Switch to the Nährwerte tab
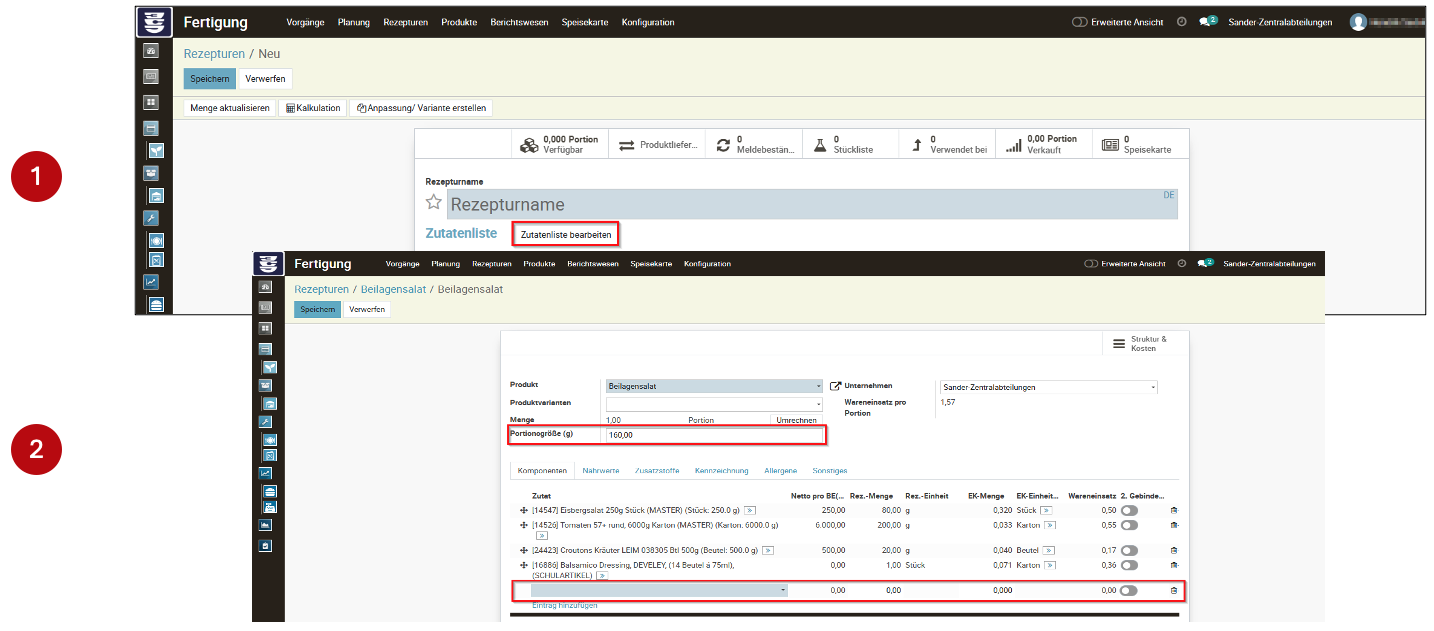This screenshot has width=1434, height=631. (600, 470)
